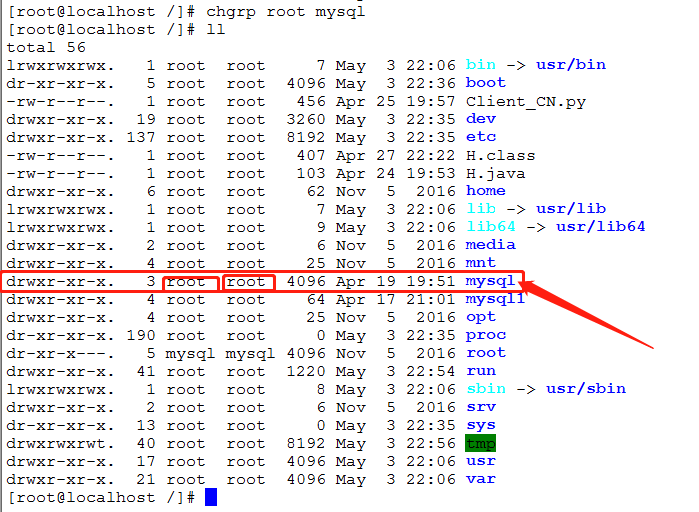Viewport: 699px width, 512px height.
Task: Click the size '3260' on dev row
Action: coord(306,119)
